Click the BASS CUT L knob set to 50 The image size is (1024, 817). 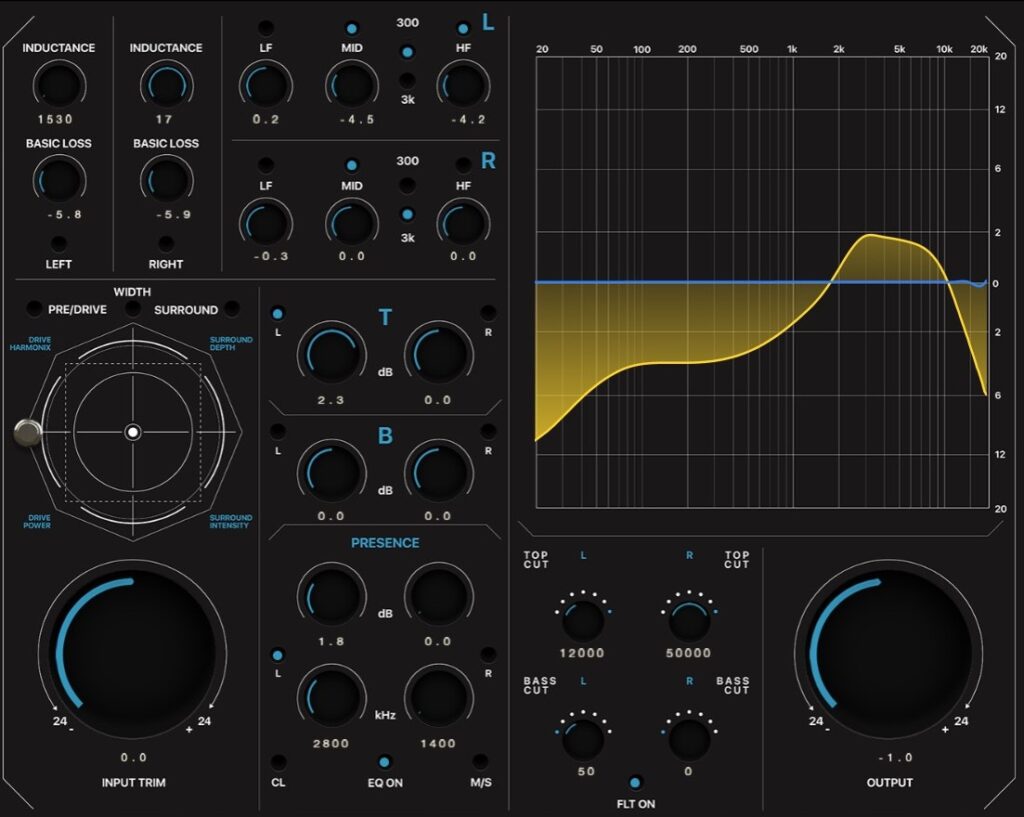(582, 738)
